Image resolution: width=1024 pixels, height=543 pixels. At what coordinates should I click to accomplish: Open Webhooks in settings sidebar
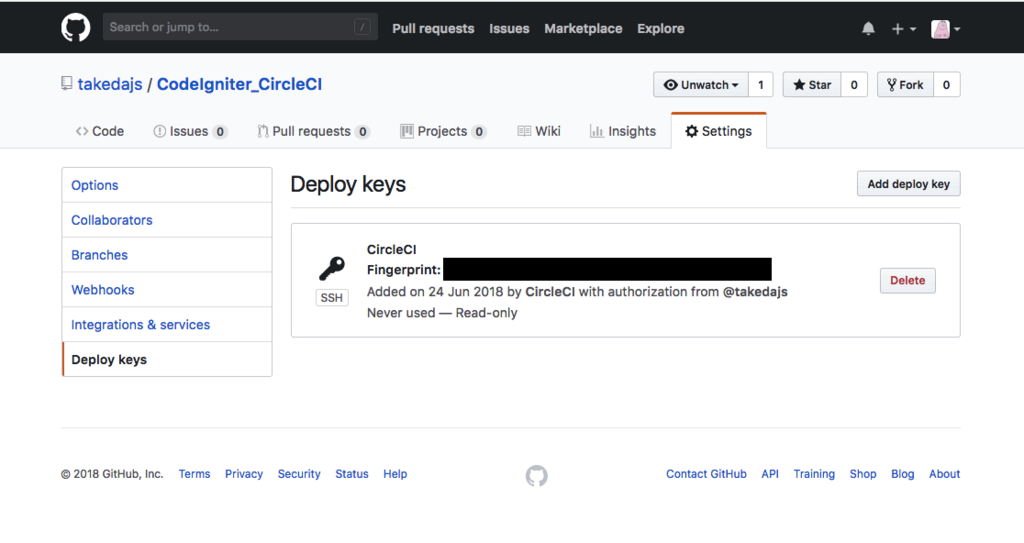point(167,289)
